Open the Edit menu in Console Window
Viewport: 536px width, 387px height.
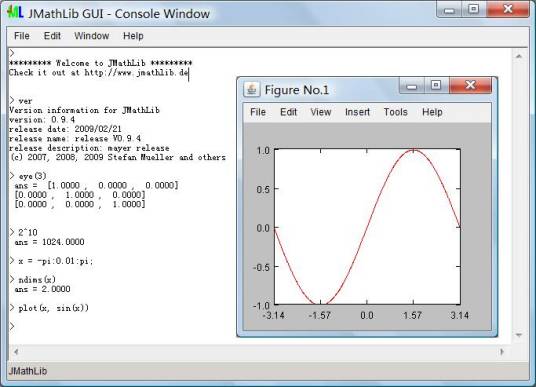pos(52,36)
